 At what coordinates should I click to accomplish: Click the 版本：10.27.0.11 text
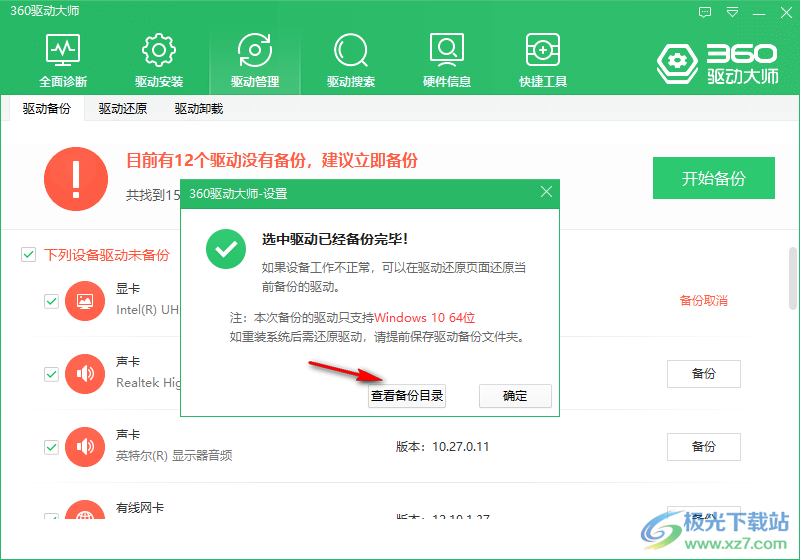coord(442,447)
